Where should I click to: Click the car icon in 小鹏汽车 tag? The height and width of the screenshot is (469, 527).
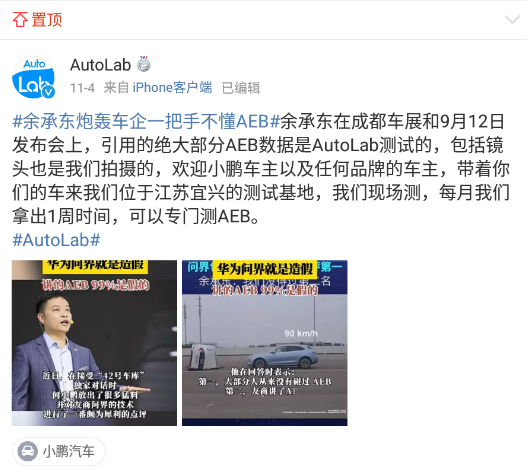(27, 451)
